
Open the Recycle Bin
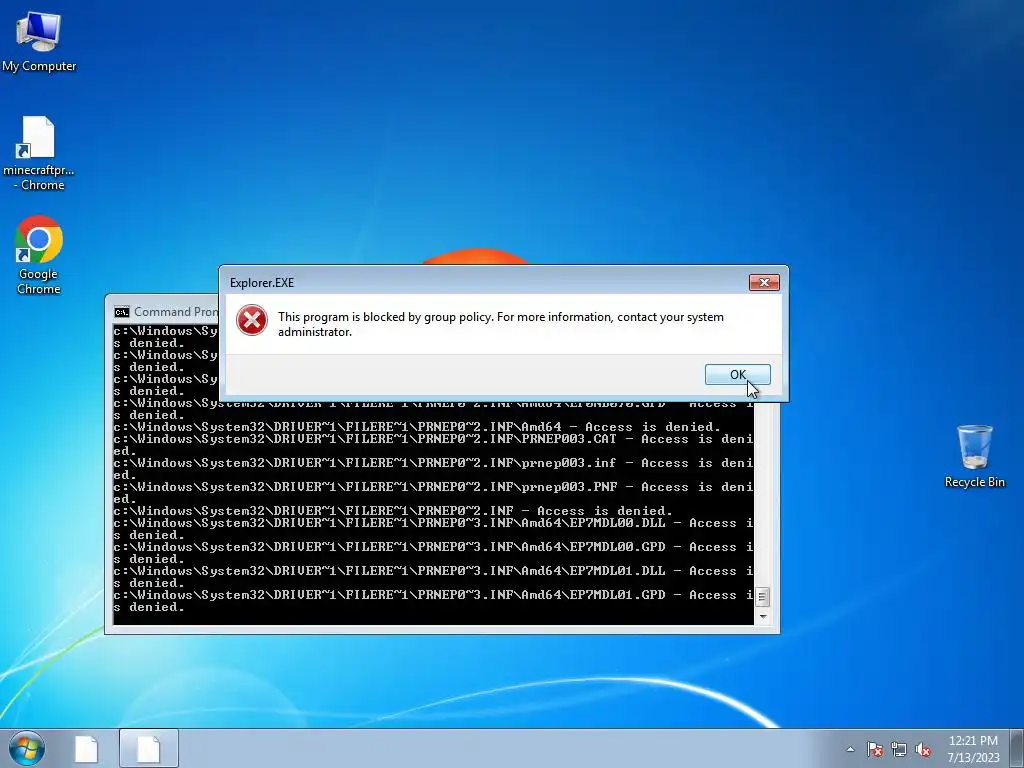pos(974,456)
